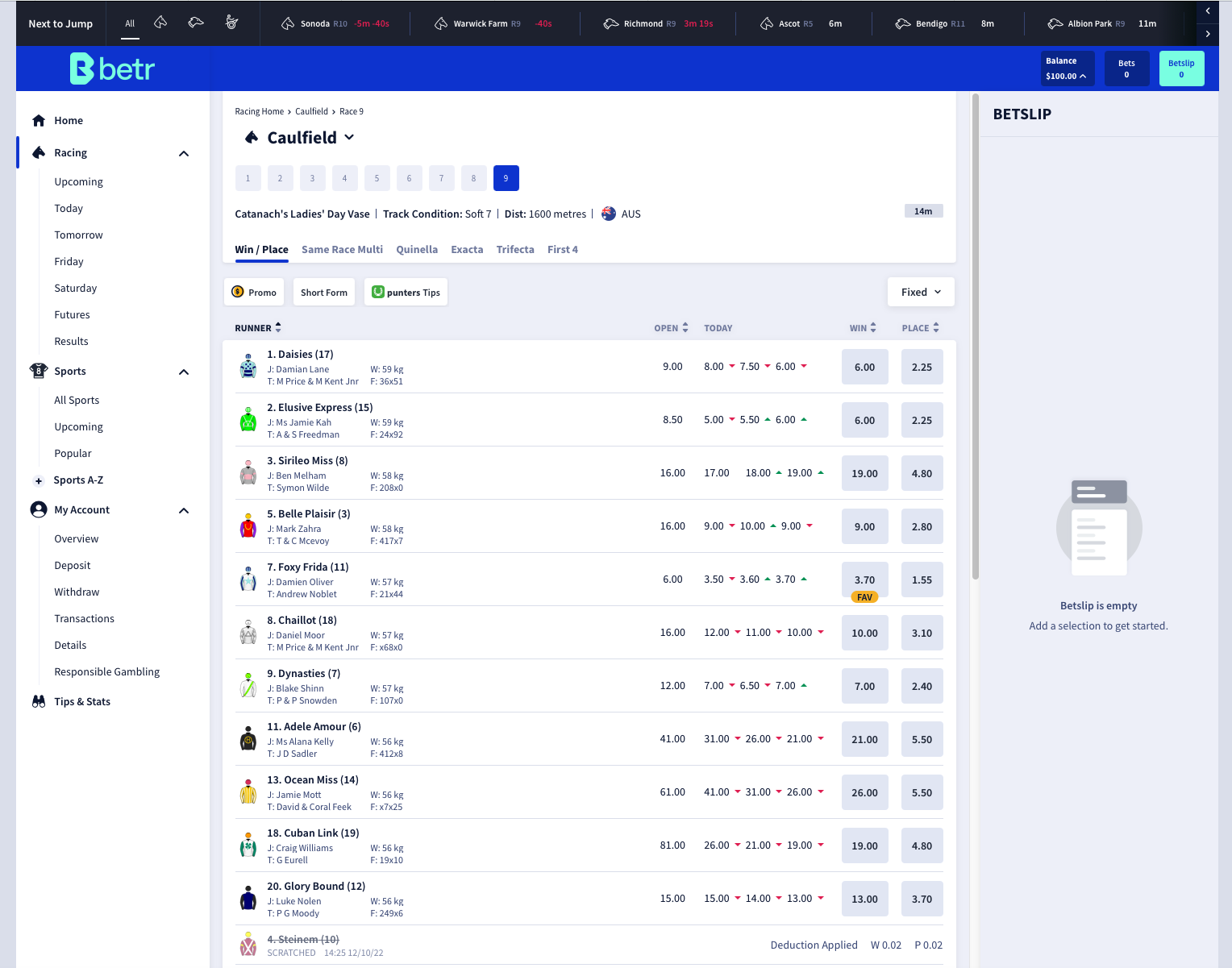
Task: Click the Promo coin icon
Action: (238, 292)
